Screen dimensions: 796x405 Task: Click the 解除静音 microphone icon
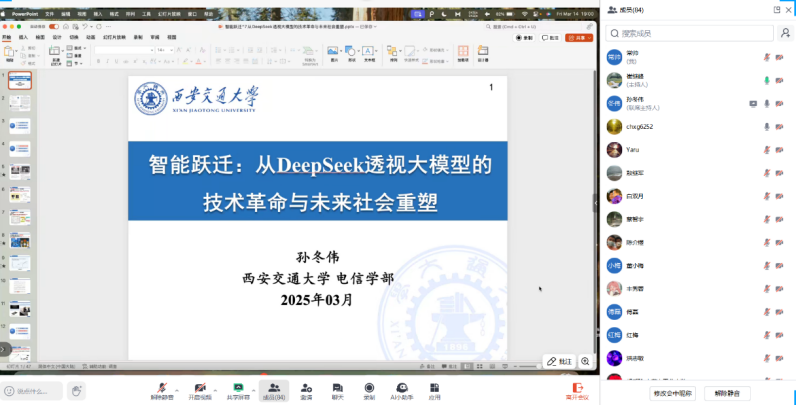point(162,387)
